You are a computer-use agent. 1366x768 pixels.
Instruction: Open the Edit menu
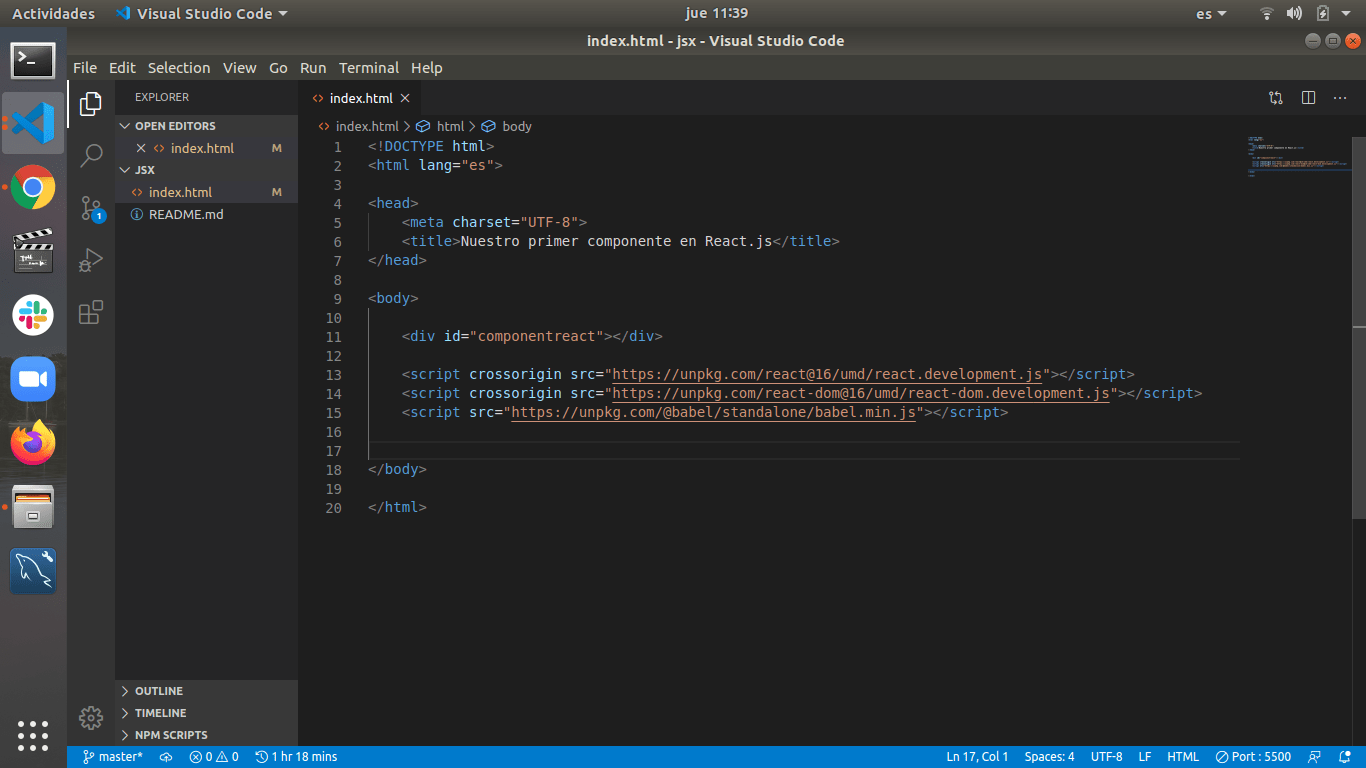pyautogui.click(x=122, y=68)
